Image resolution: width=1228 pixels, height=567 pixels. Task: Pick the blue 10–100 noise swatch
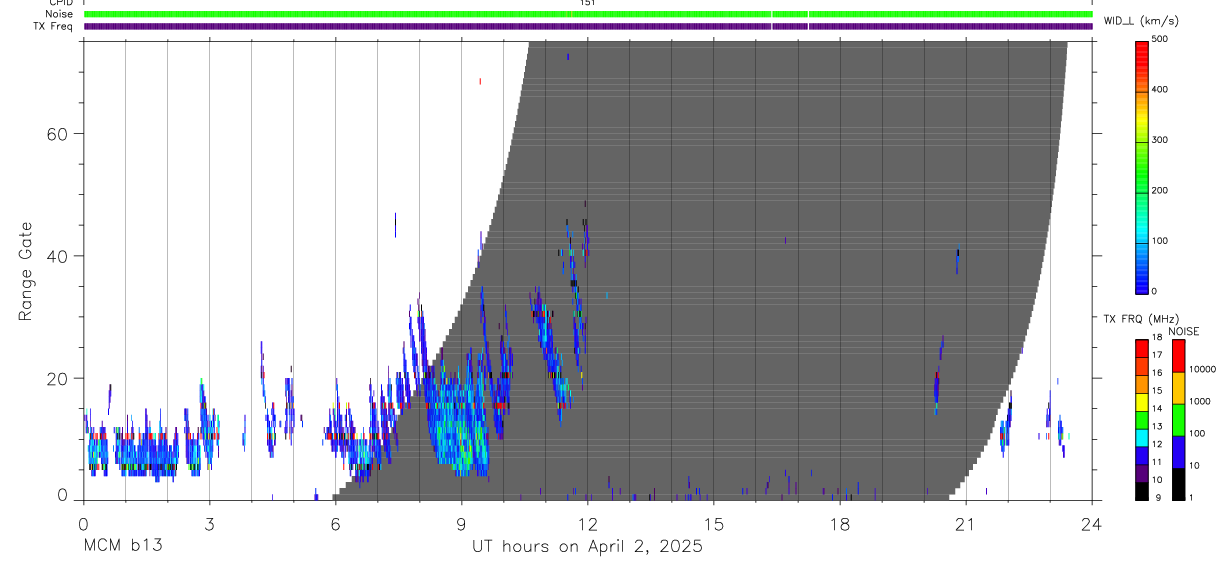click(x=1178, y=452)
